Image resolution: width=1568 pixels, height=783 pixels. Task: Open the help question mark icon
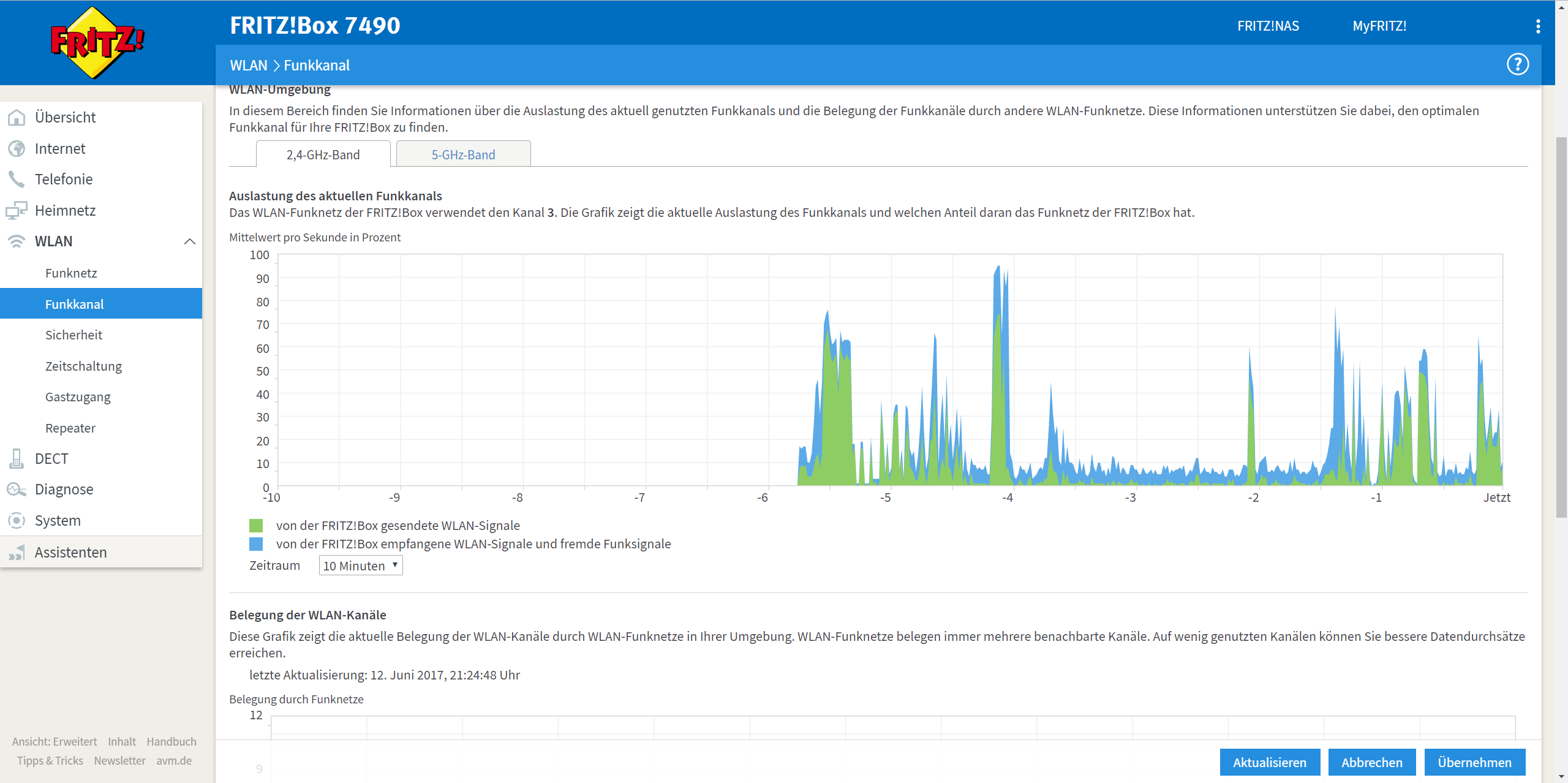[1517, 64]
